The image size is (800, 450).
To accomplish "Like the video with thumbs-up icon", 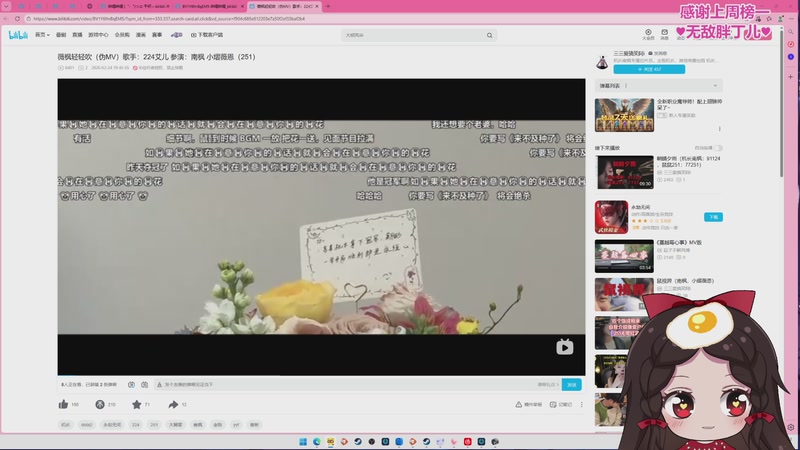I will 63,405.
